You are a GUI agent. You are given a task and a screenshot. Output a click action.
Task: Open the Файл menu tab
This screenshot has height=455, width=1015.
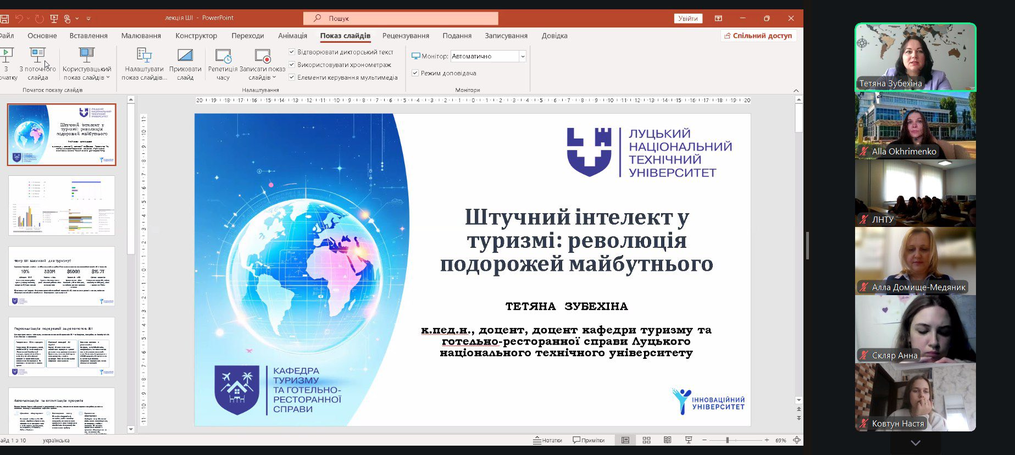click(x=6, y=36)
